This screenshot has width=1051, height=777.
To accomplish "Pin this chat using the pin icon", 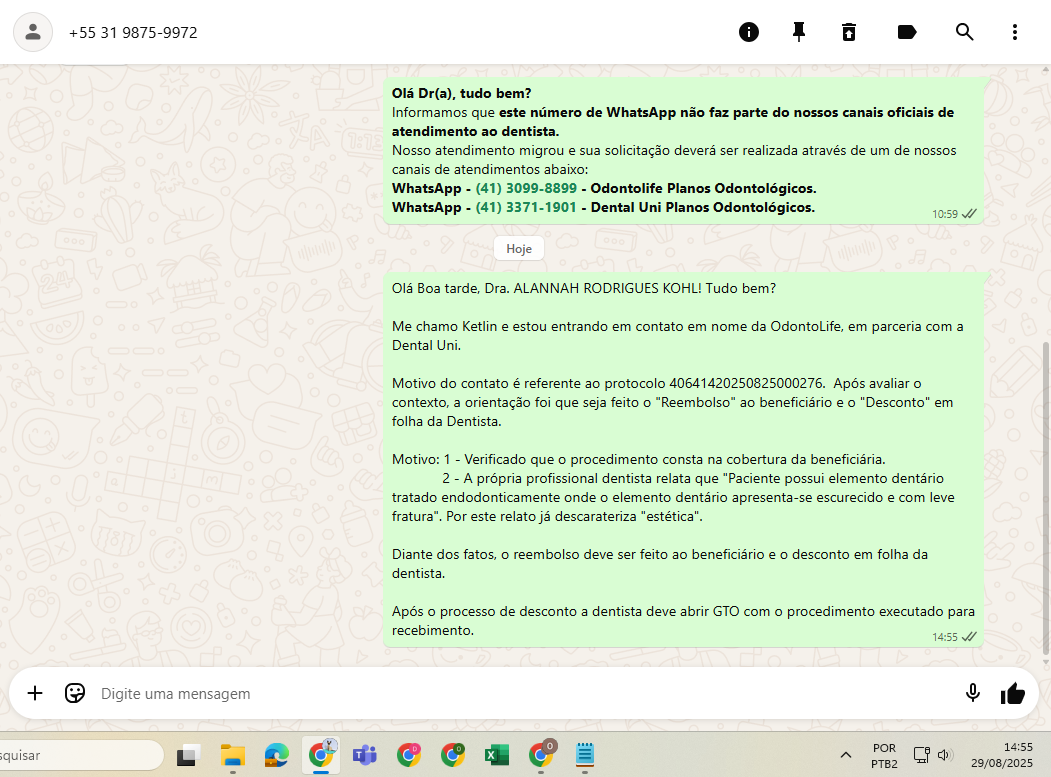I will point(798,32).
